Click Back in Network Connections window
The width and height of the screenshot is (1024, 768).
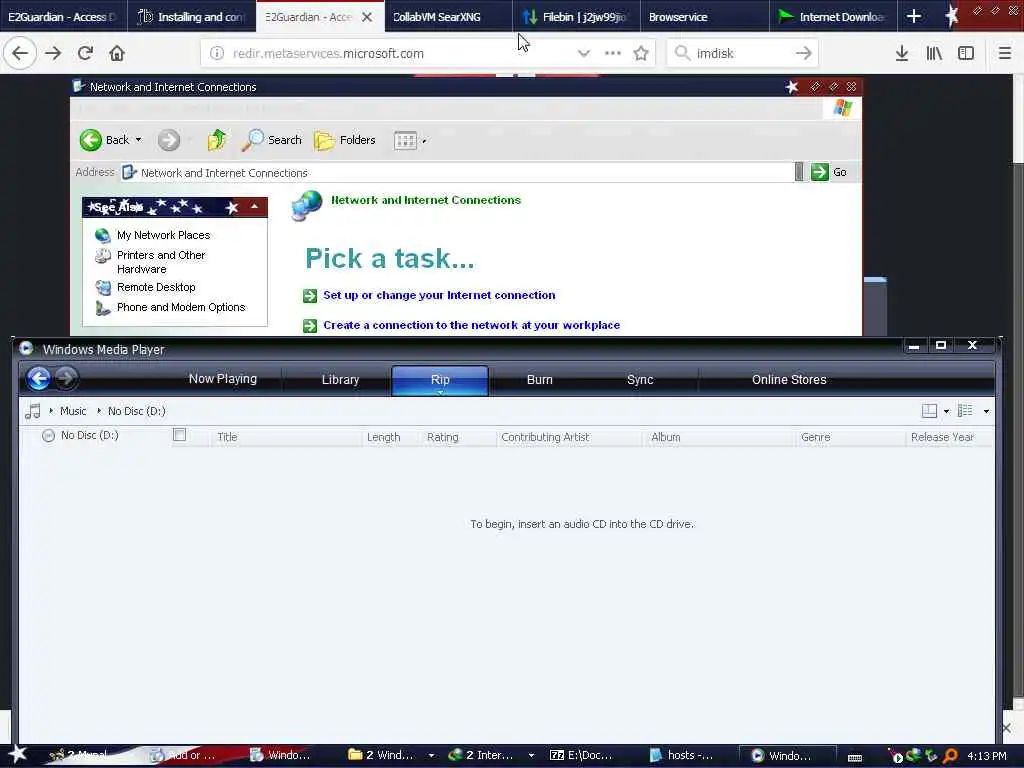click(x=104, y=140)
